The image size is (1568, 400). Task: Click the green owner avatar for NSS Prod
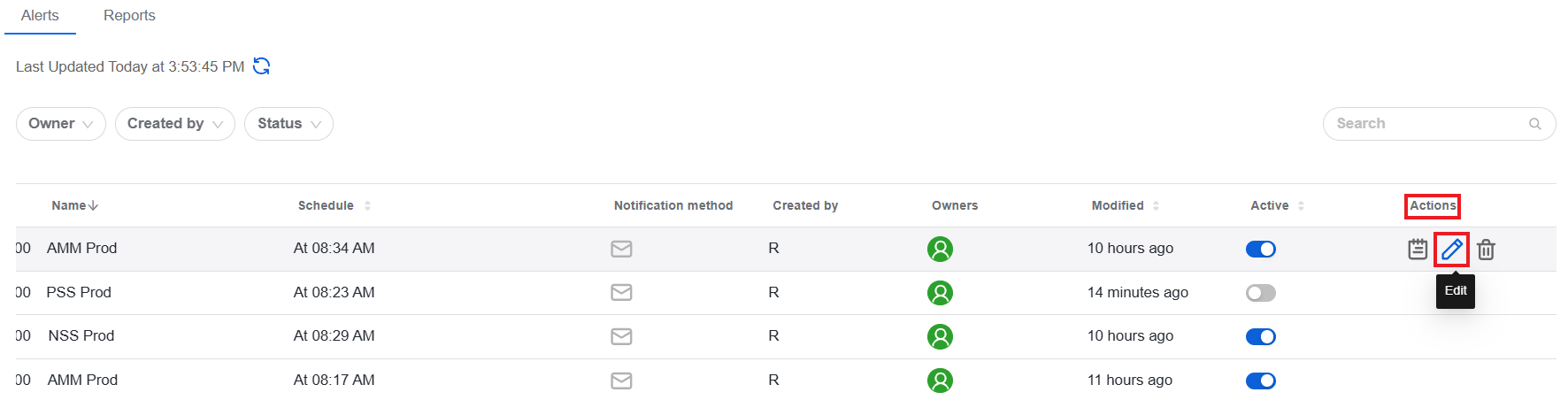click(940, 336)
